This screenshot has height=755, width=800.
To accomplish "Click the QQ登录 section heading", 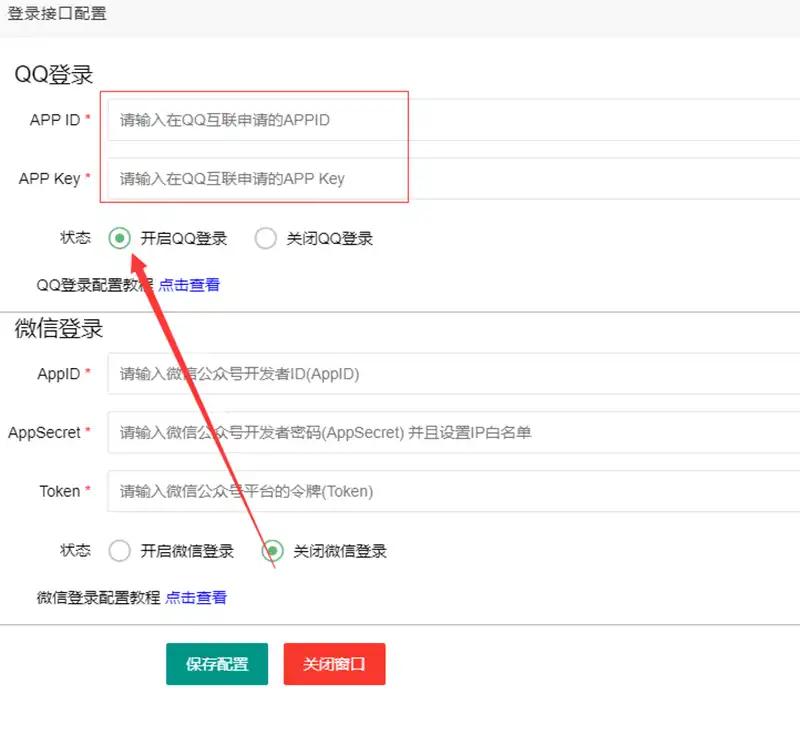I will 54,75.
